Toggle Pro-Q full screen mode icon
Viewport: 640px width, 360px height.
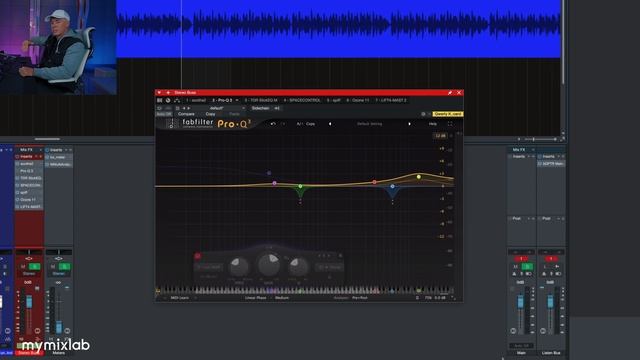450,124
